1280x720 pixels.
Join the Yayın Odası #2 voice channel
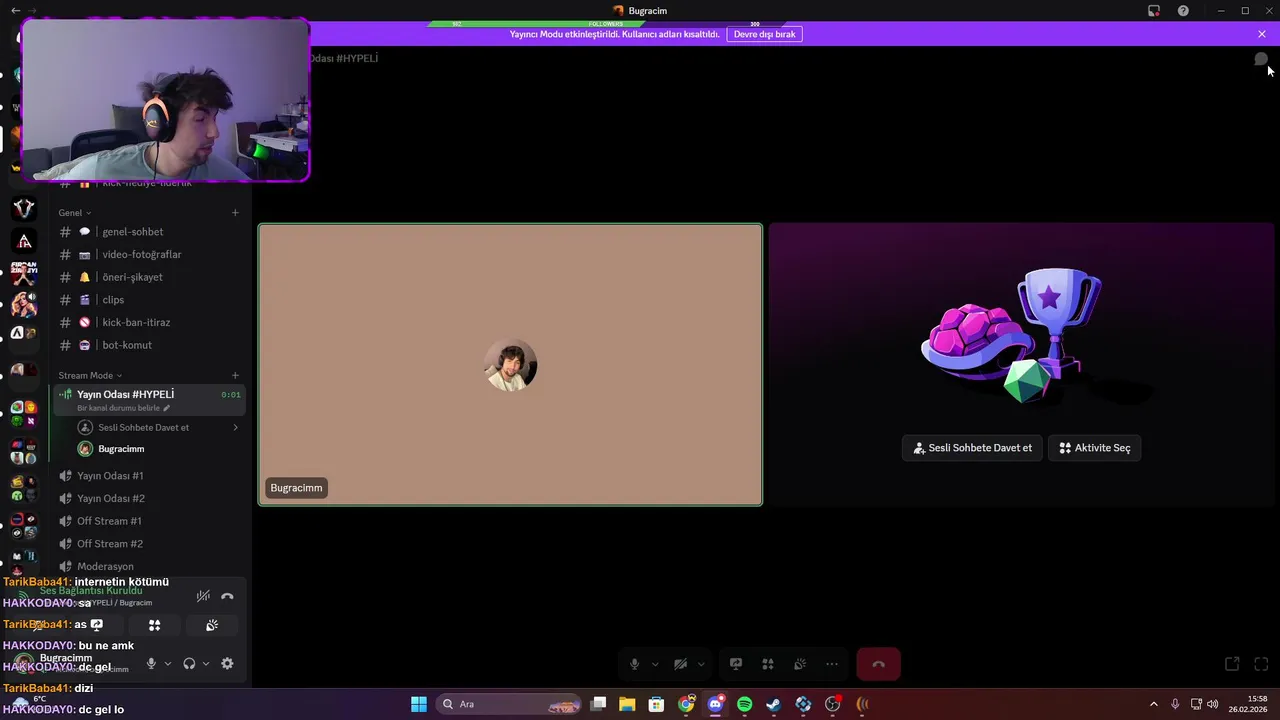click(x=149, y=498)
